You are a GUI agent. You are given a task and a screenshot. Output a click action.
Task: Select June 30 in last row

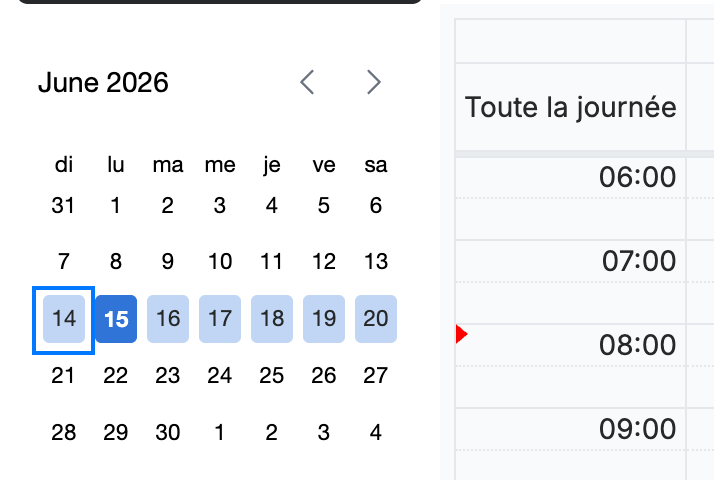(x=168, y=432)
